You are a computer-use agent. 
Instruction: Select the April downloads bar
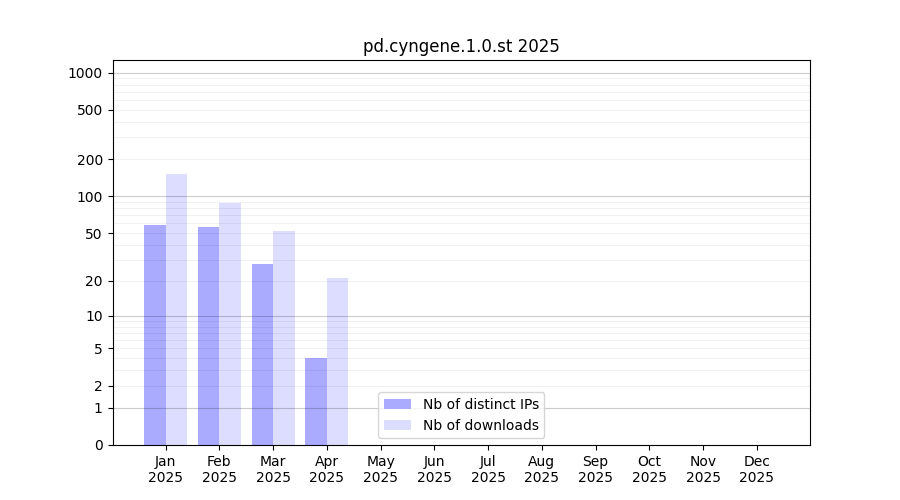[337, 361]
